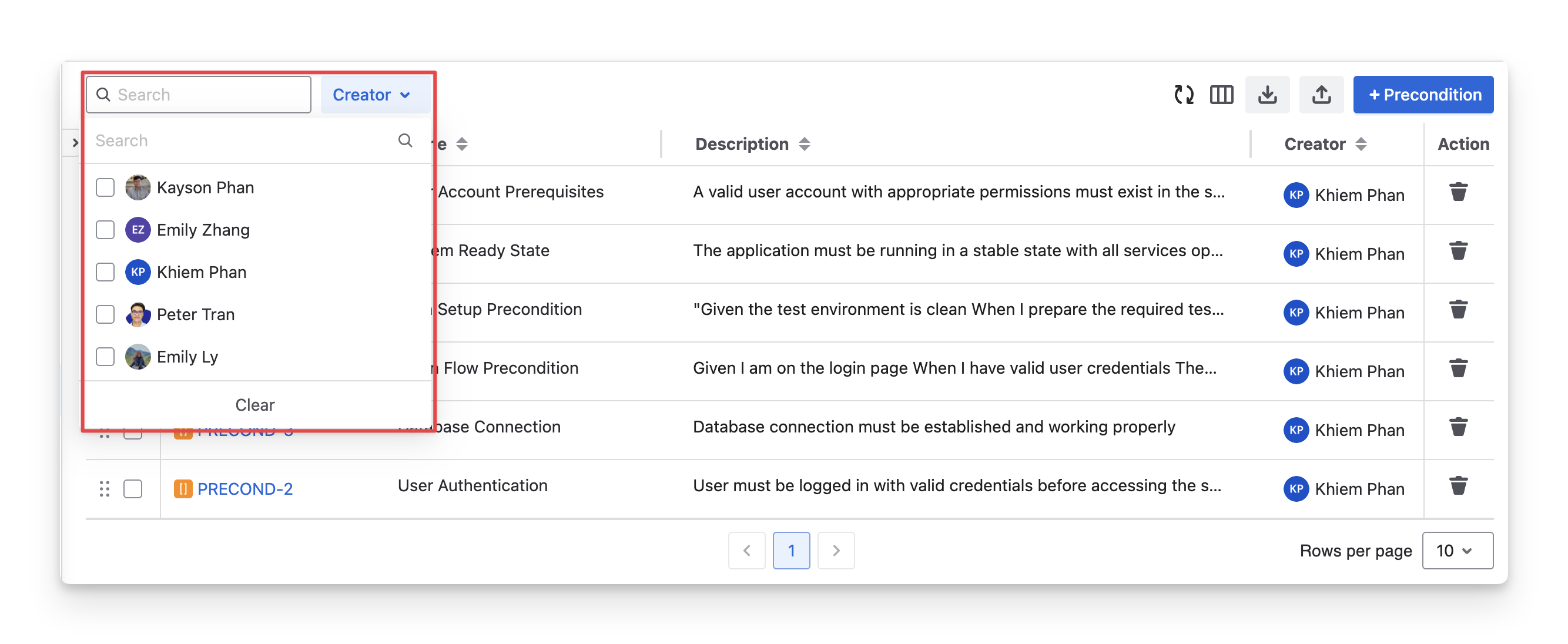Screen dimensions: 1568x644
Task: Click the refresh icon in the toolbar
Action: click(1183, 95)
